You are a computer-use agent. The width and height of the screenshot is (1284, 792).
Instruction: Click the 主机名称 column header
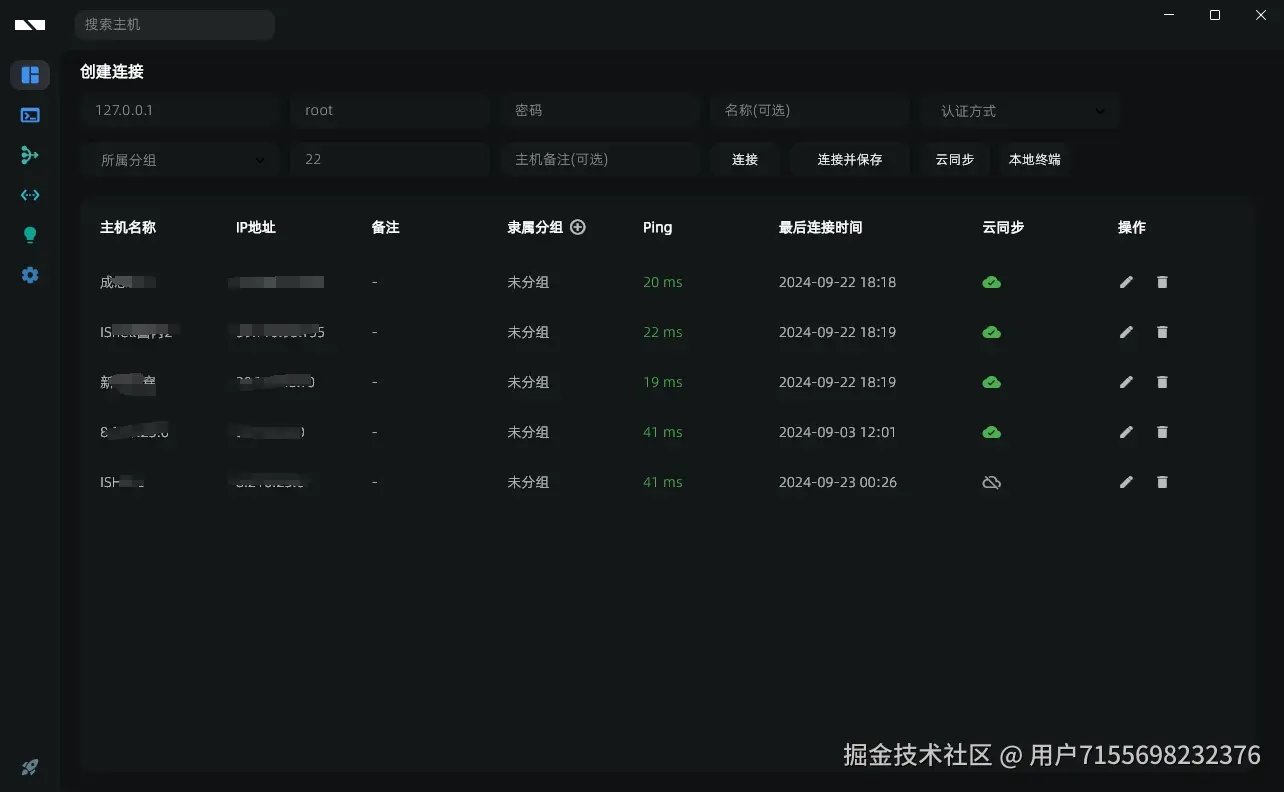coord(128,227)
